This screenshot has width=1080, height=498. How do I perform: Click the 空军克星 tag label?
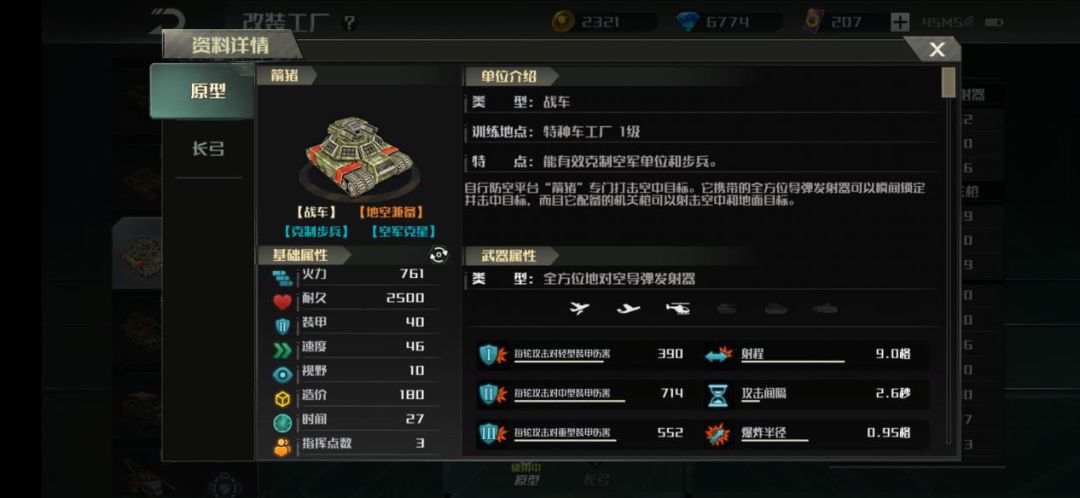pyautogui.click(x=403, y=232)
